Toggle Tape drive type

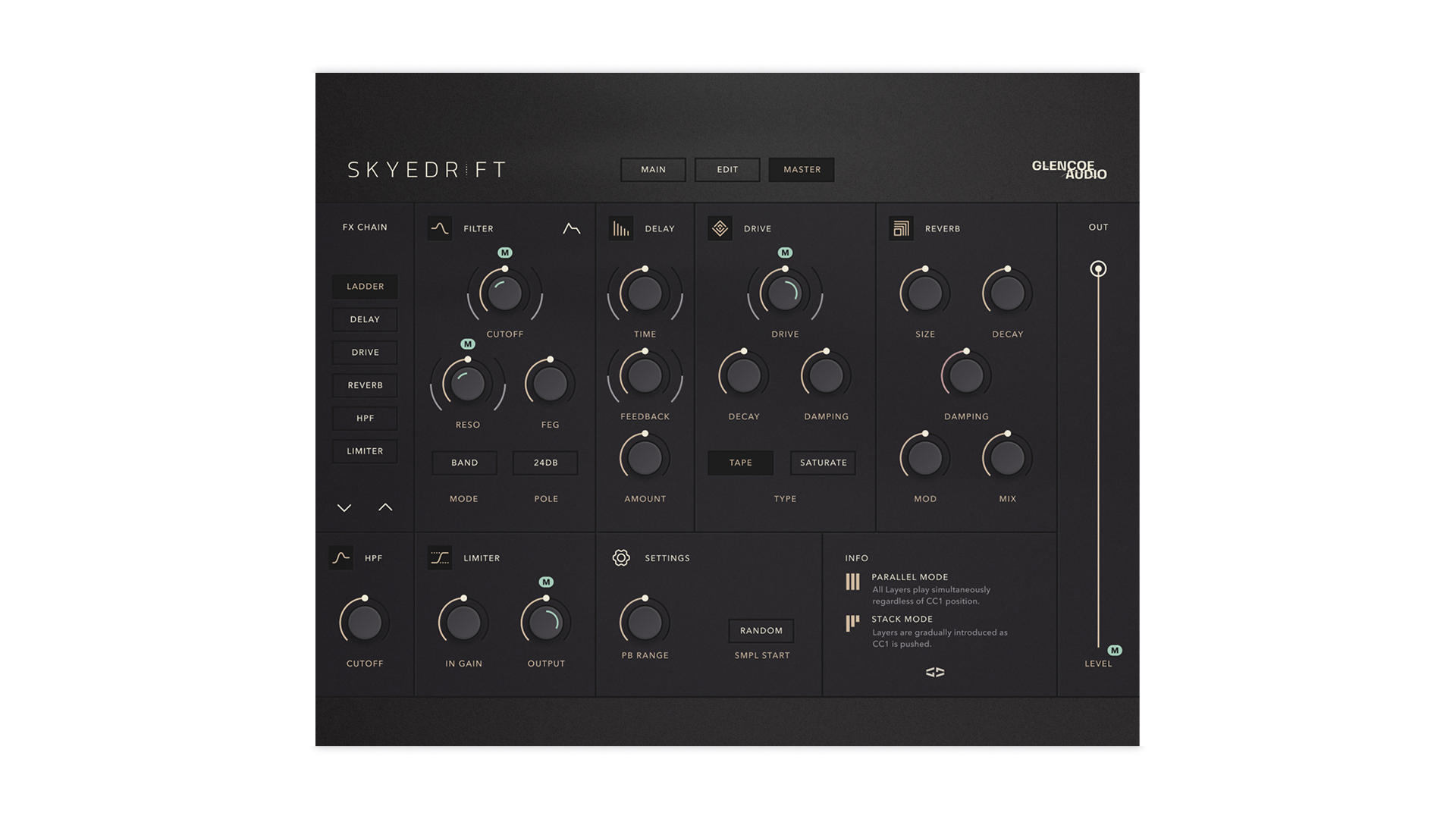point(741,463)
